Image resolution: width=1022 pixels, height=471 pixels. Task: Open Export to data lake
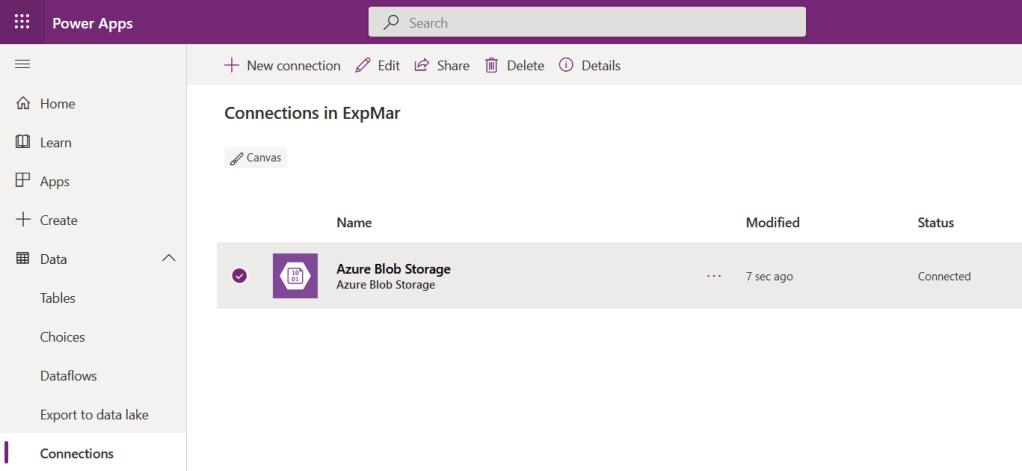[x=94, y=415]
